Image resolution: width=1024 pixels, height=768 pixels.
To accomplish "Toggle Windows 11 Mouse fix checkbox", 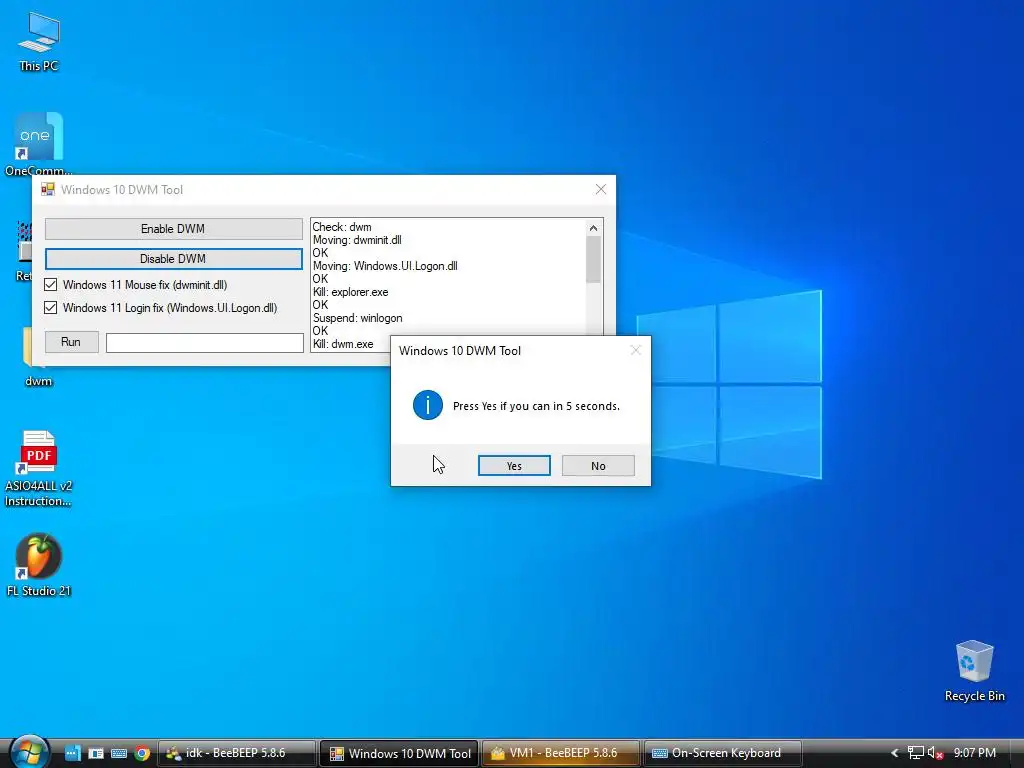I will coord(50,285).
